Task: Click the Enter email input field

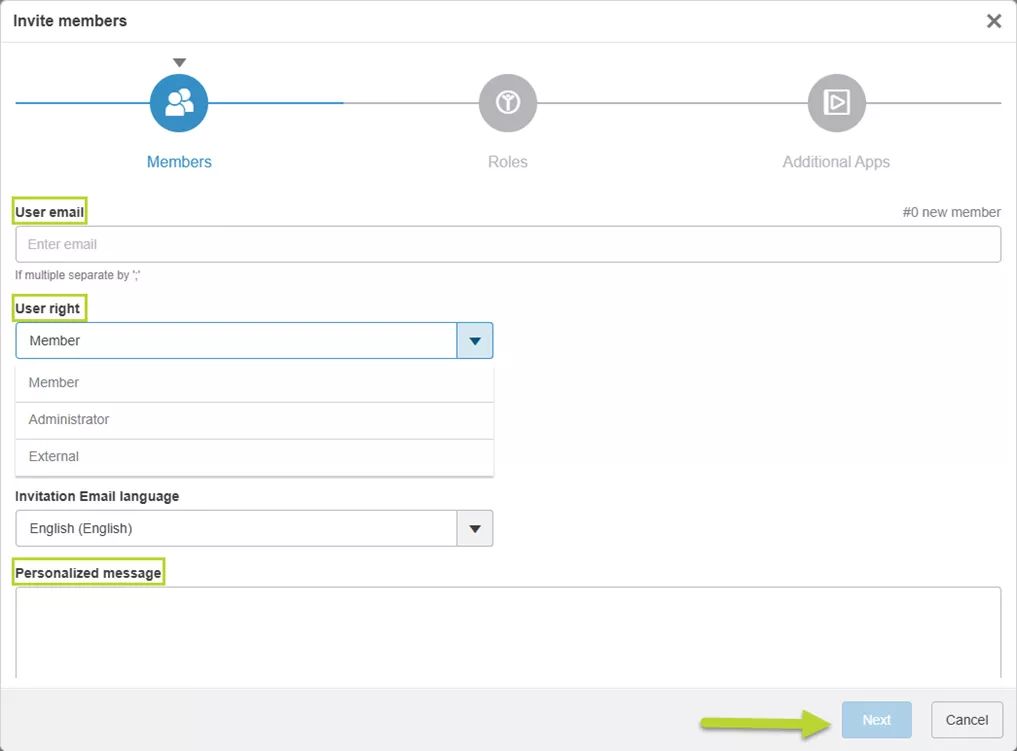Action: pos(508,245)
